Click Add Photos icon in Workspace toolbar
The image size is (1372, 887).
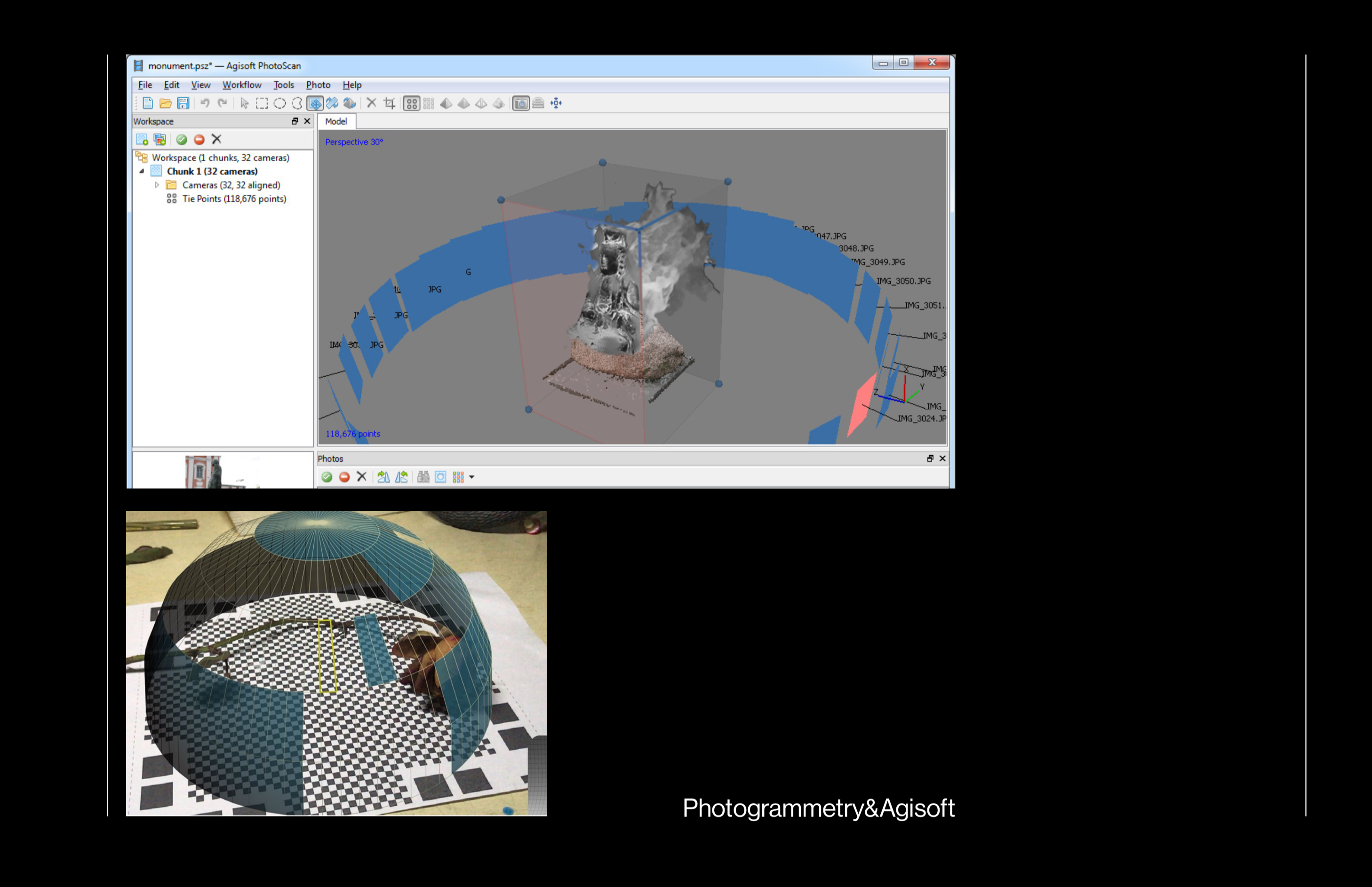(160, 139)
